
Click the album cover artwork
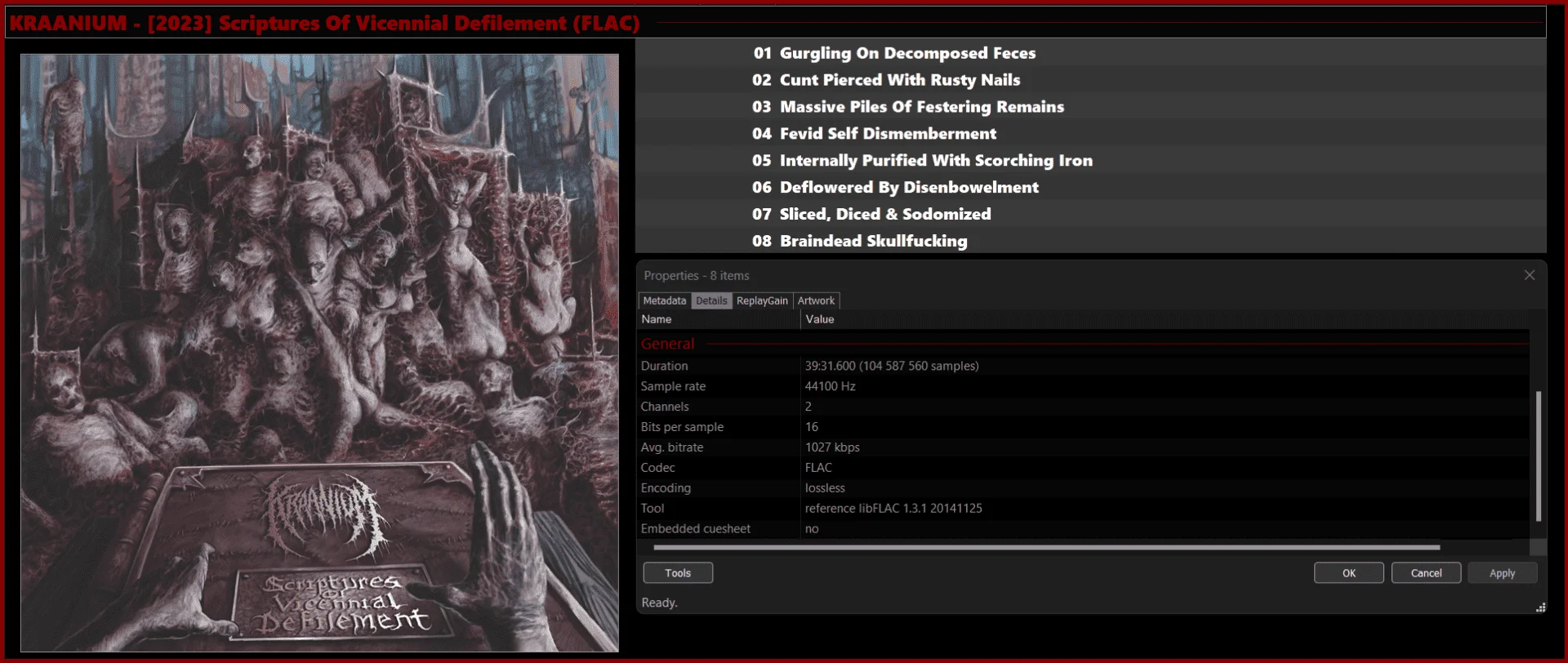pyautogui.click(x=319, y=353)
